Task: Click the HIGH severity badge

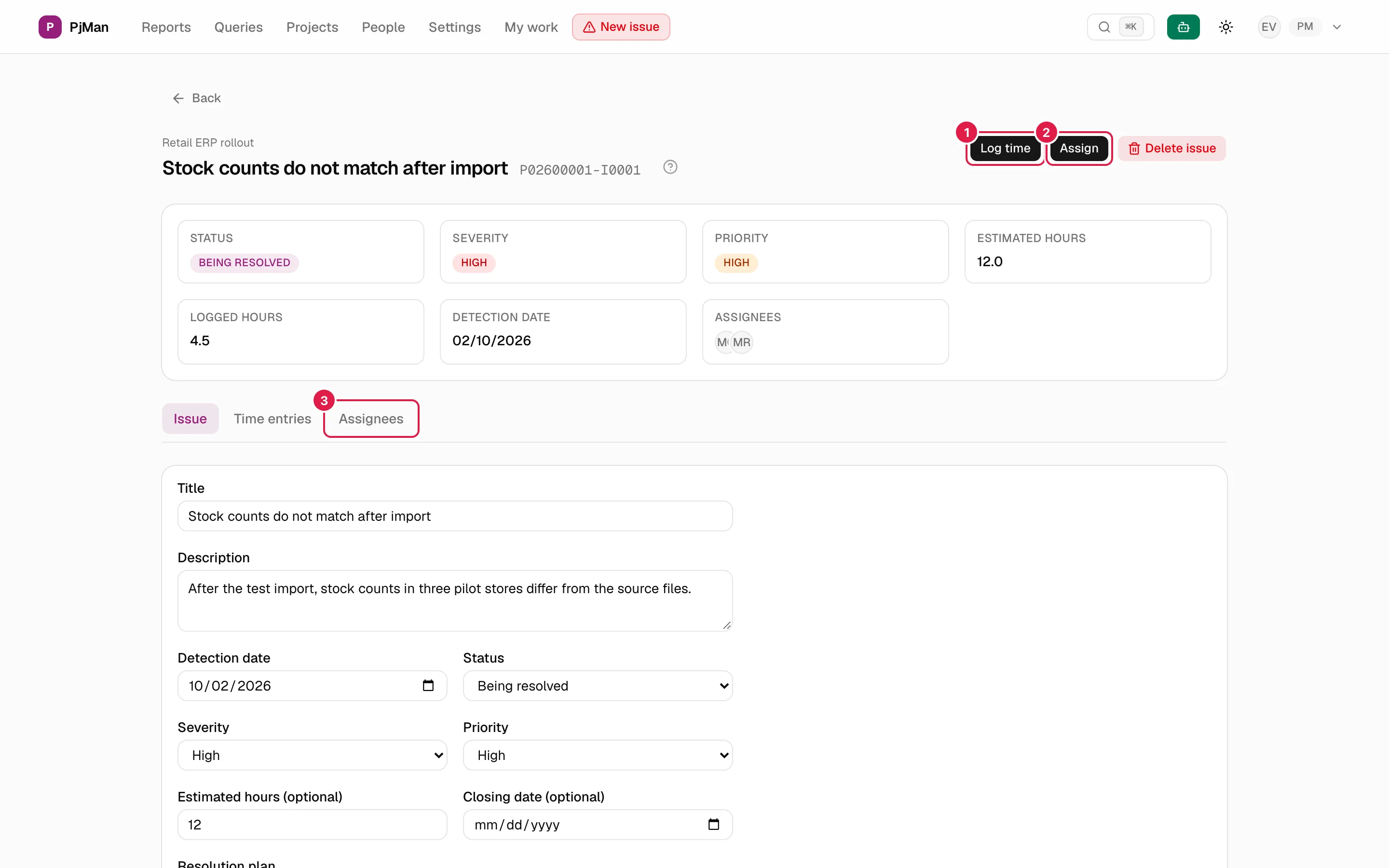Action: pyautogui.click(x=474, y=263)
